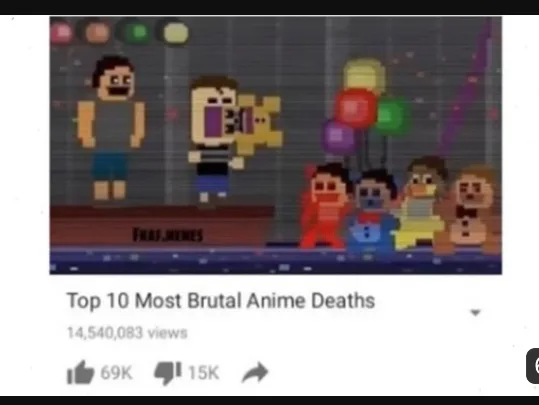Image resolution: width=539 pixels, height=405 pixels.
Task: Click the green ceiling light in thumbnail
Action: (x=139, y=32)
